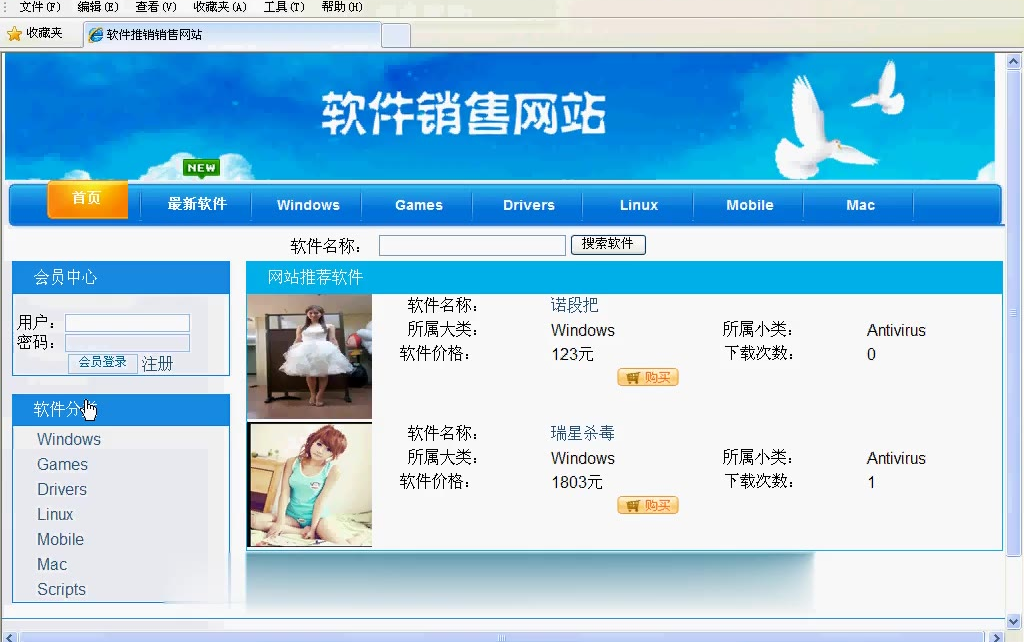
Task: Open Mac in top navigation bar
Action: (860, 205)
